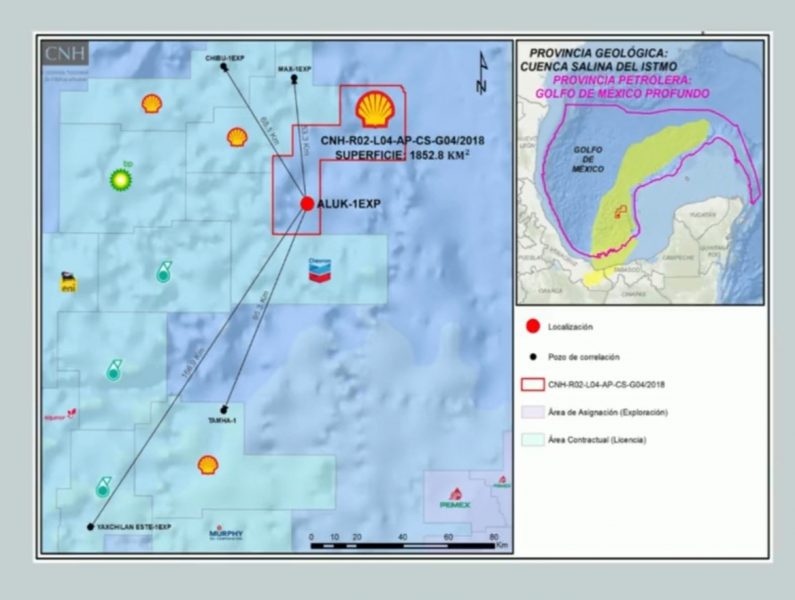Click the Área de Asignación (Exploración) label
The width and height of the screenshot is (795, 600).
pos(608,412)
